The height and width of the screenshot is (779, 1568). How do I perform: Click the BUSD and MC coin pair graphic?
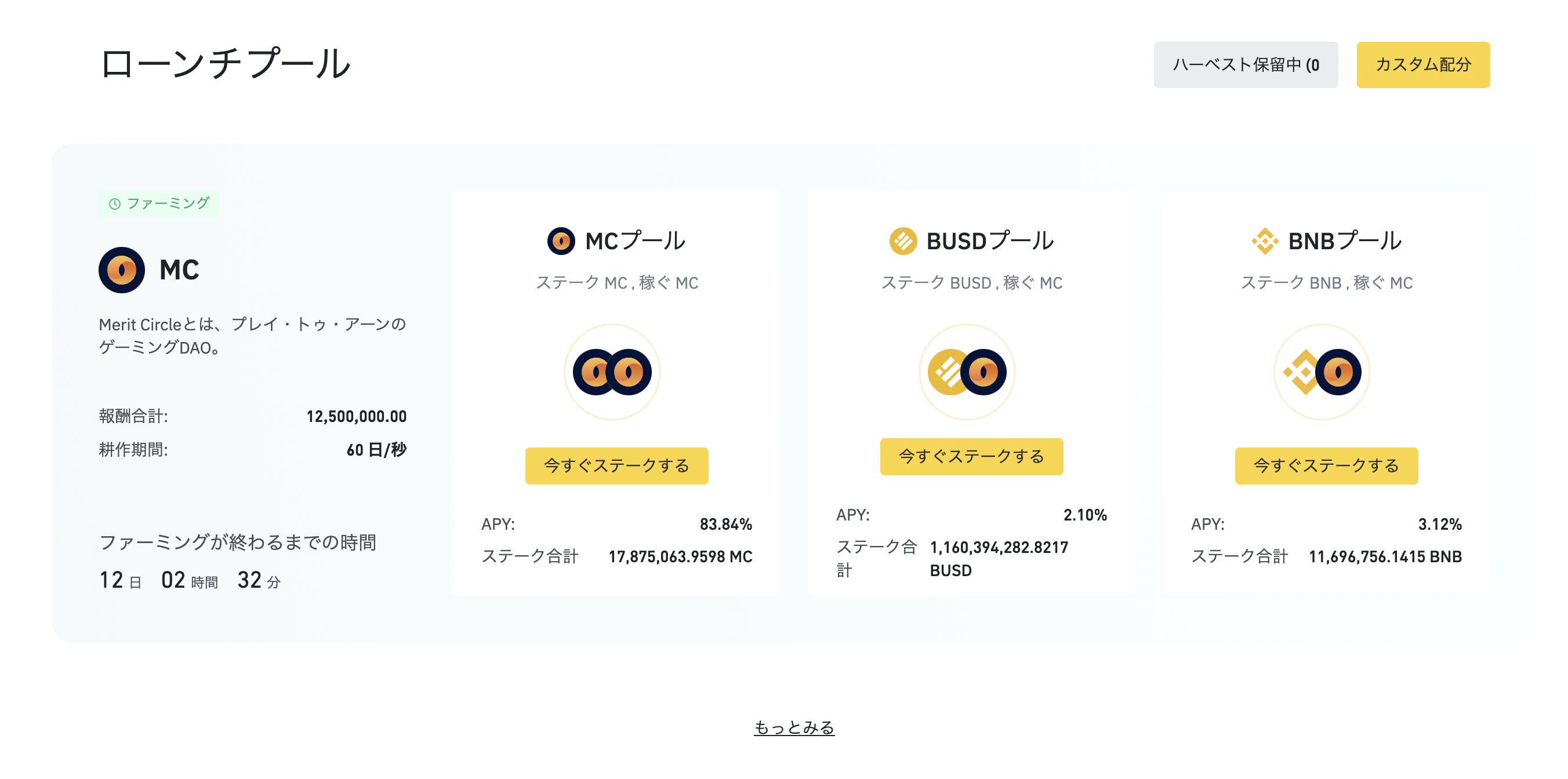tap(967, 372)
